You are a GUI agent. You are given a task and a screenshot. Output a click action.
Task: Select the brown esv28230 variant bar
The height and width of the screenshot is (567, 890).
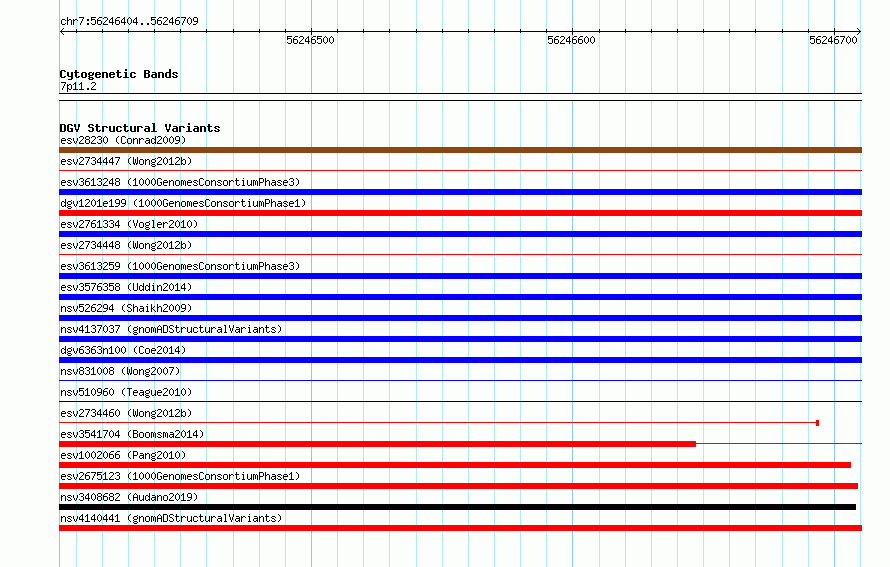(460, 150)
